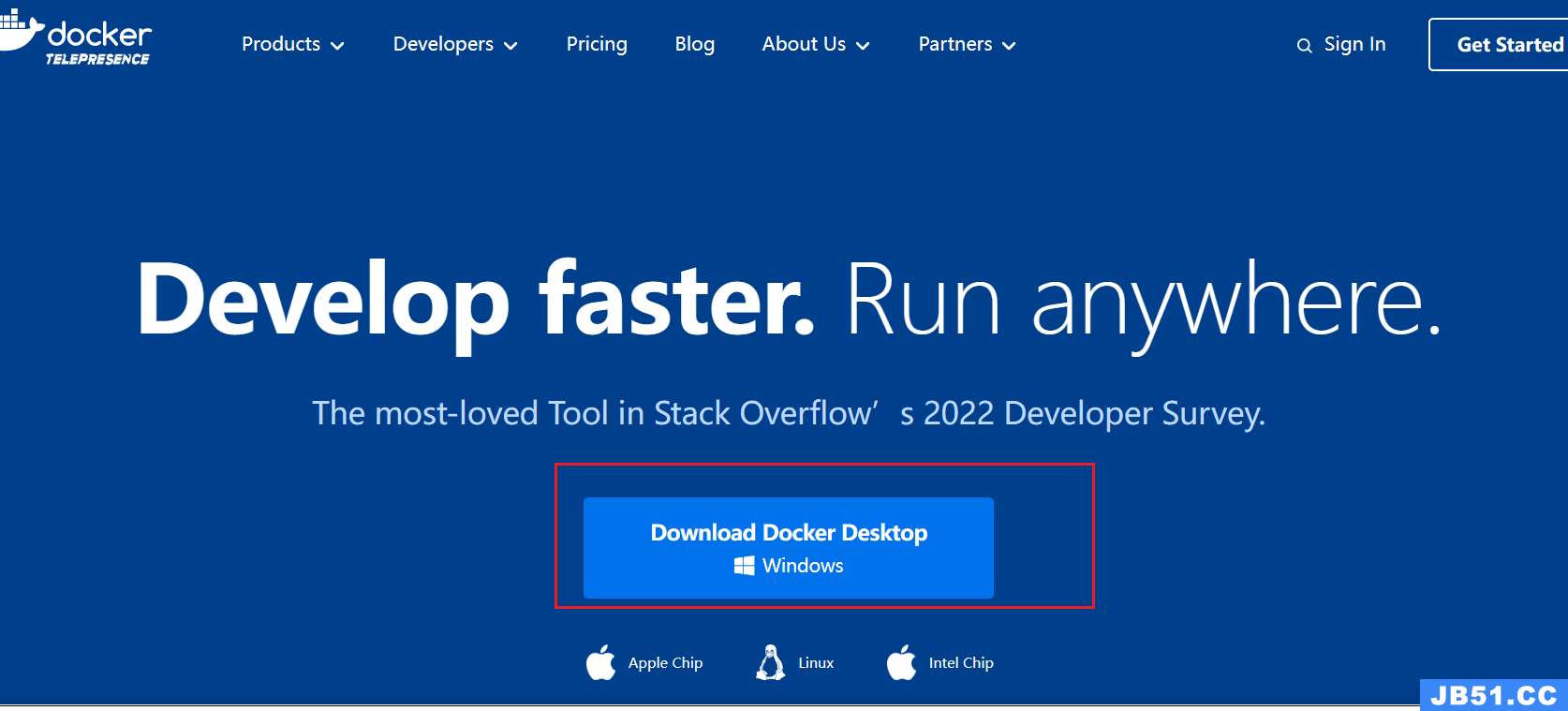Expand the Products chevron
1568x711 pixels.
click(x=337, y=46)
